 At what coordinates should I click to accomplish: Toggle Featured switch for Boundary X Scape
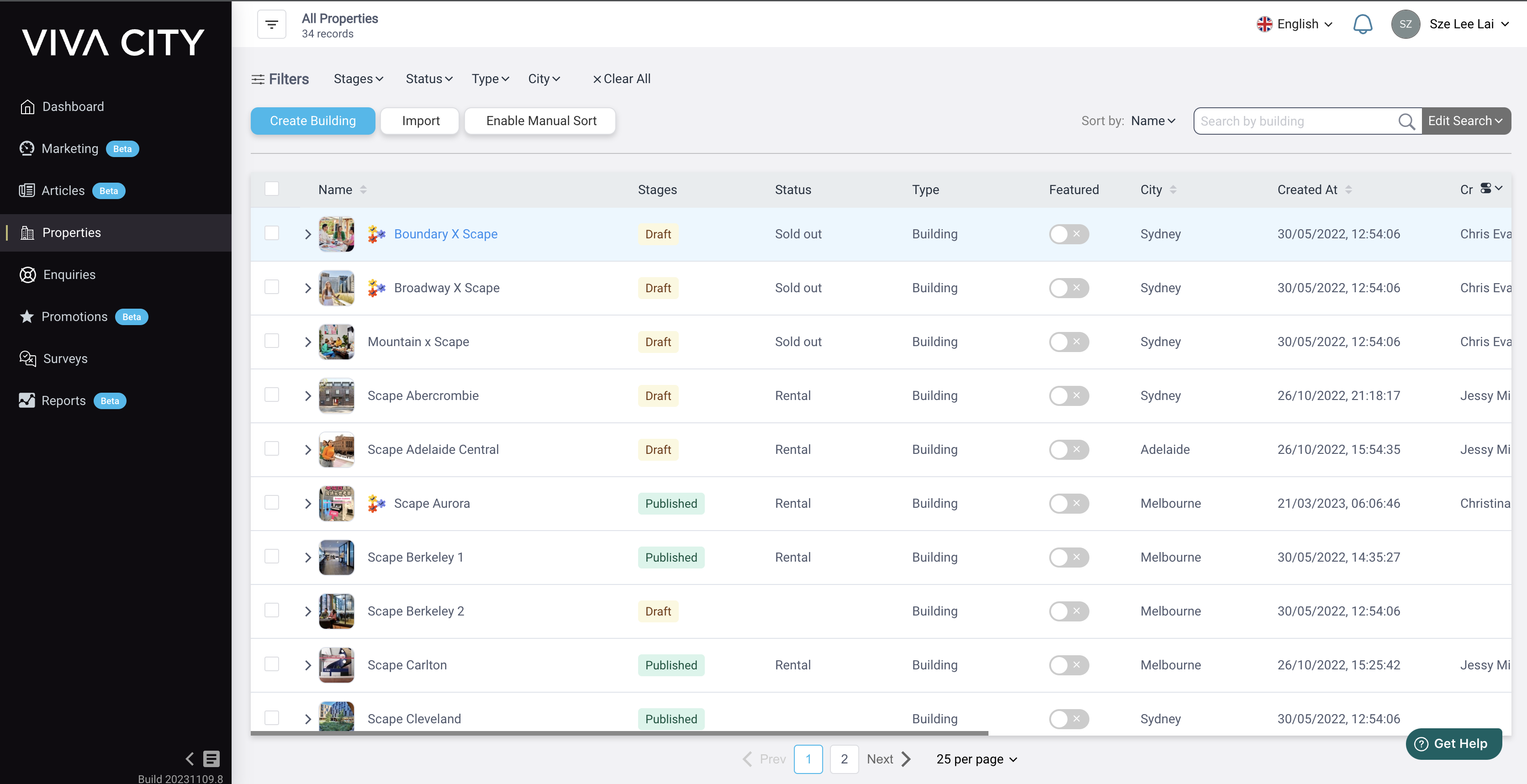tap(1068, 234)
